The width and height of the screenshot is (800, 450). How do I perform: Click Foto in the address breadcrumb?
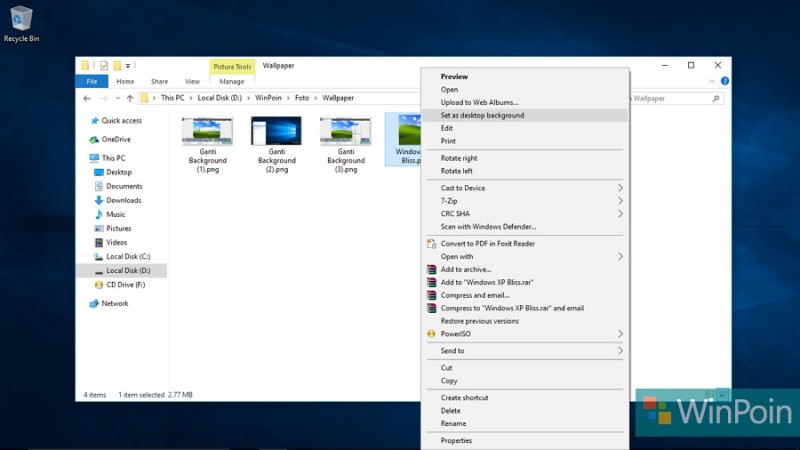click(x=302, y=98)
